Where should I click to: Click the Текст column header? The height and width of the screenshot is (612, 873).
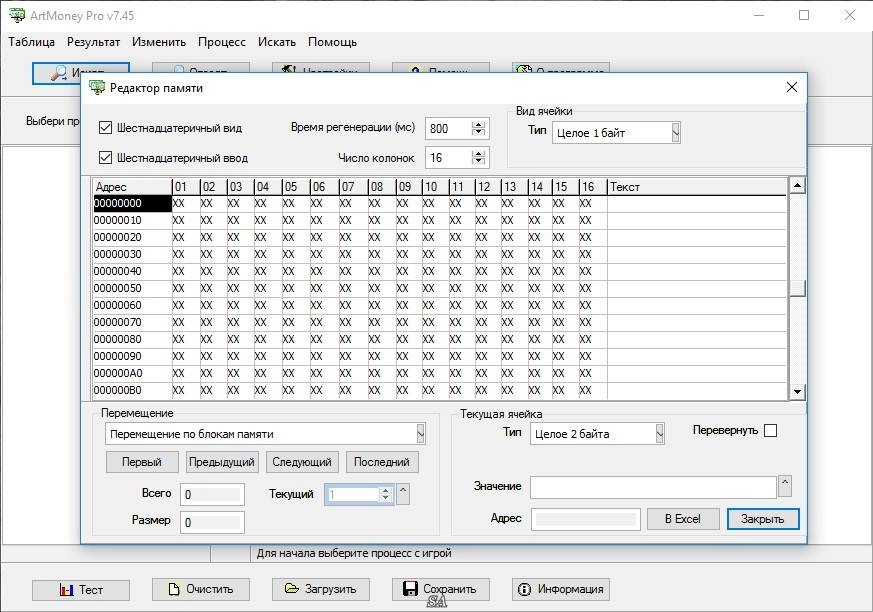click(x=697, y=187)
